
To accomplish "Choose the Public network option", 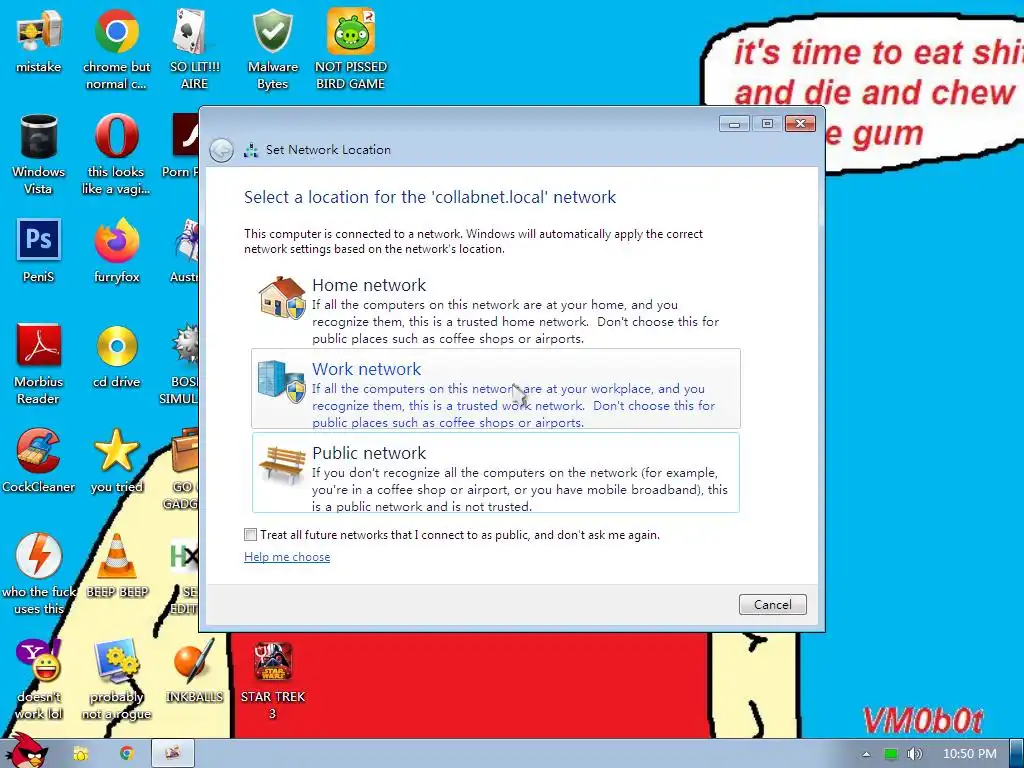I will click(496, 472).
